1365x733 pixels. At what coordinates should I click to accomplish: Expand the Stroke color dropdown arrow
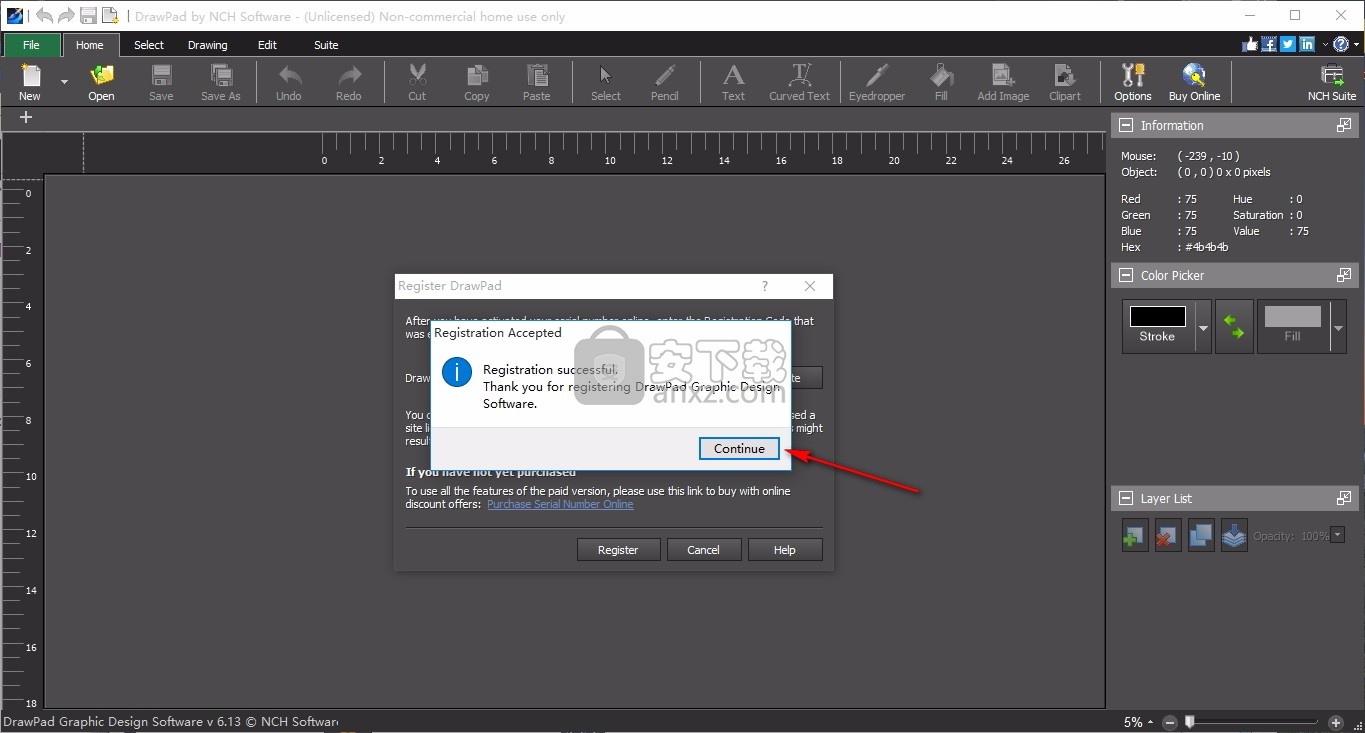1203,327
